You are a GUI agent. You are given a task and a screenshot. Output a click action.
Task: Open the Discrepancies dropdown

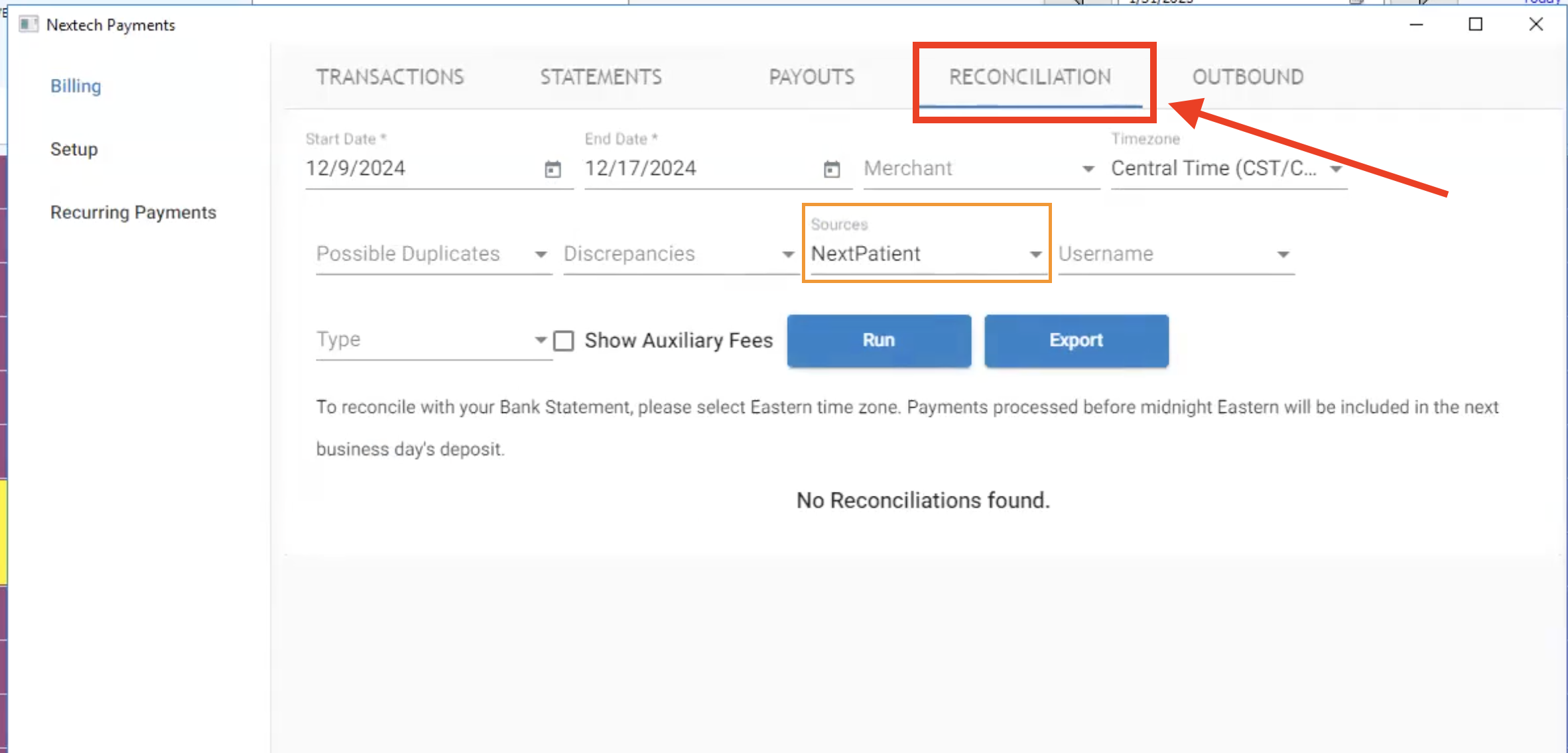pyautogui.click(x=681, y=254)
